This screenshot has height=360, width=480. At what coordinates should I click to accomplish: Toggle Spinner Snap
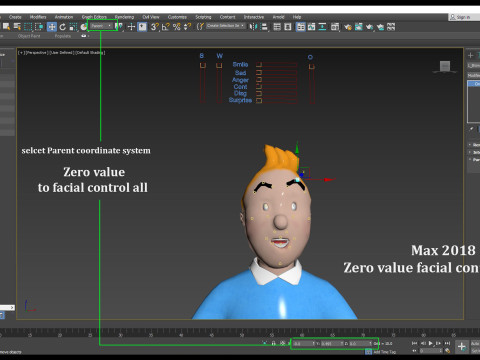[x=187, y=27]
